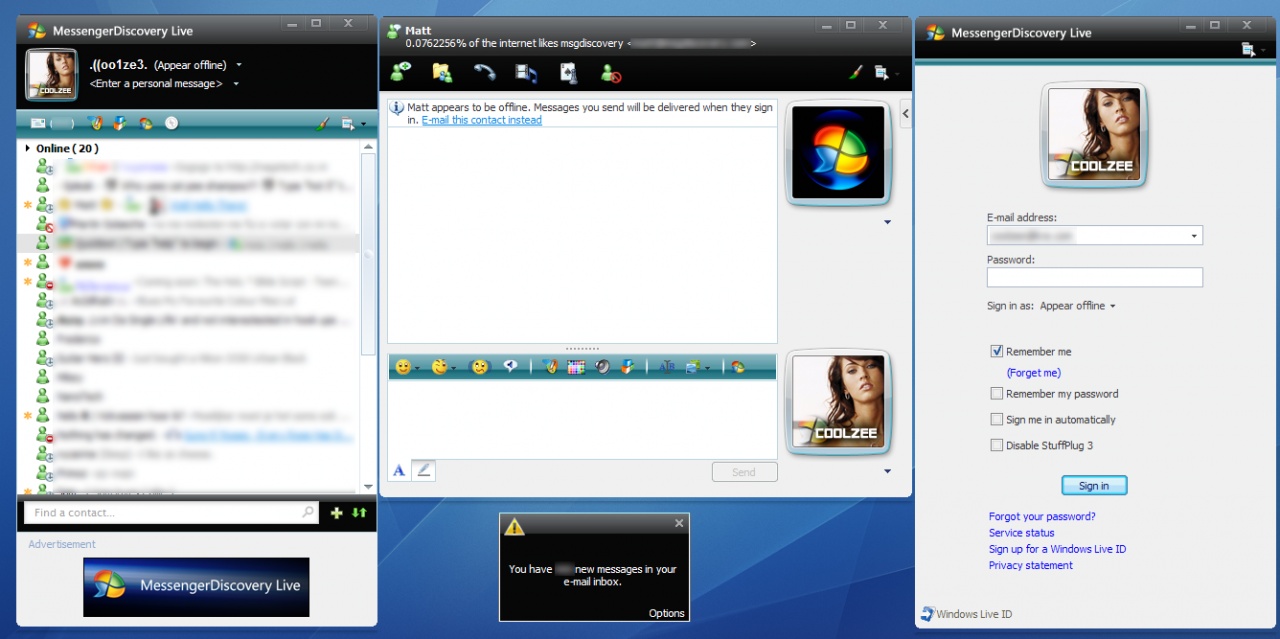Send a nudge with the shaking face

(x=480, y=367)
